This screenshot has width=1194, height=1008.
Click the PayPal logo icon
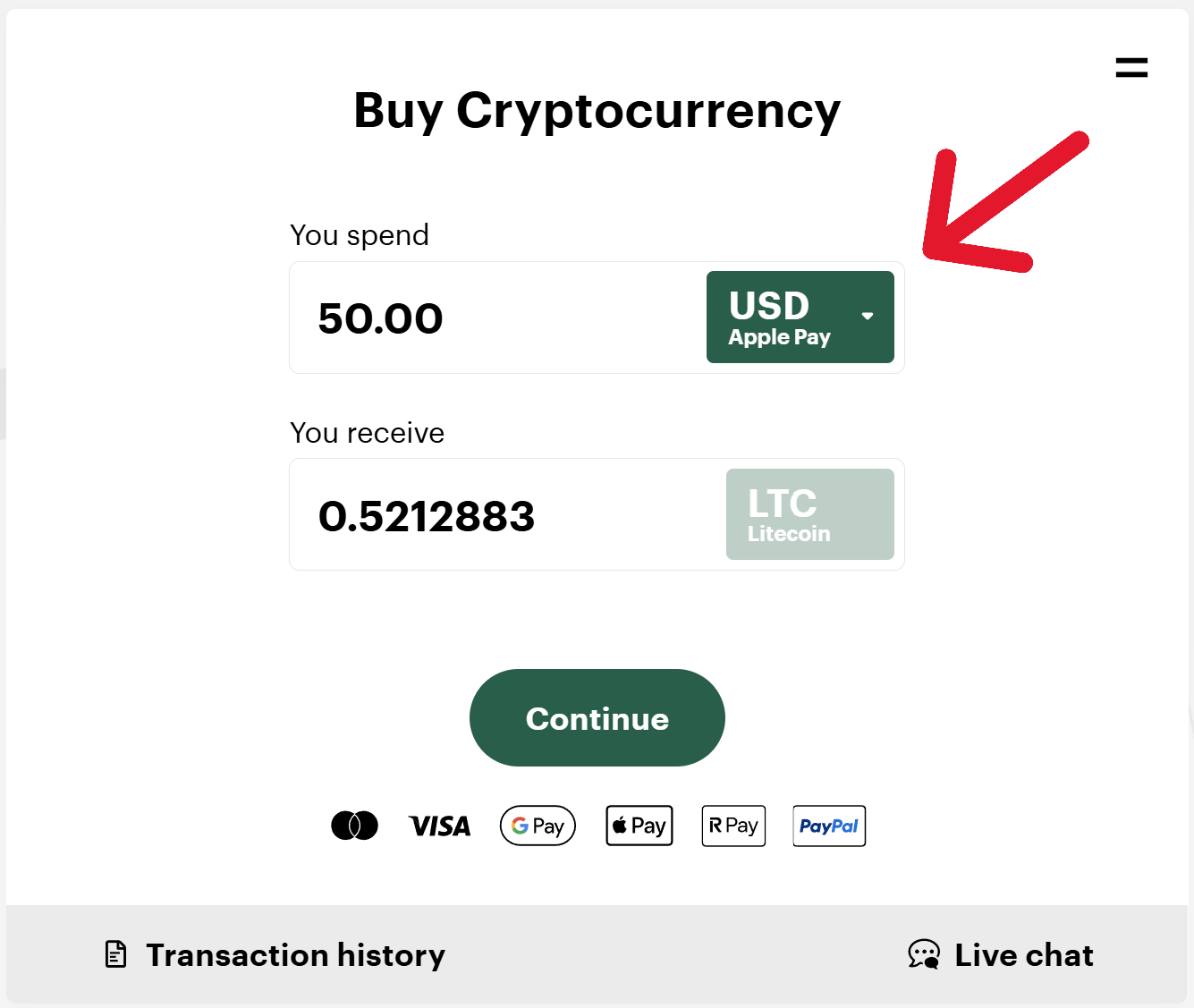(x=829, y=826)
